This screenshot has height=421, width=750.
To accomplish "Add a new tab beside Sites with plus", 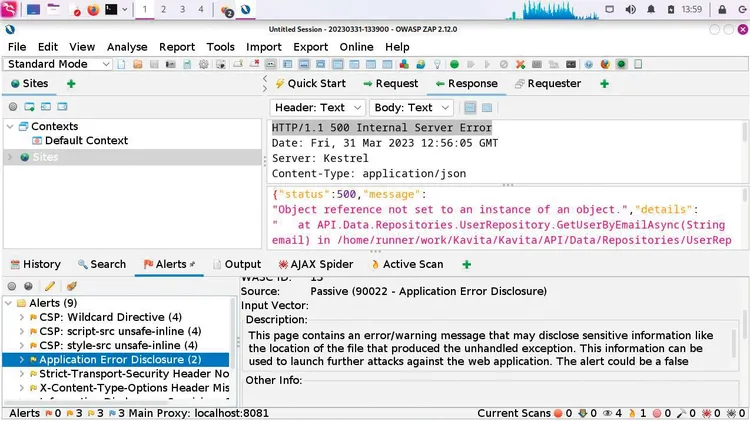I will coord(71,84).
